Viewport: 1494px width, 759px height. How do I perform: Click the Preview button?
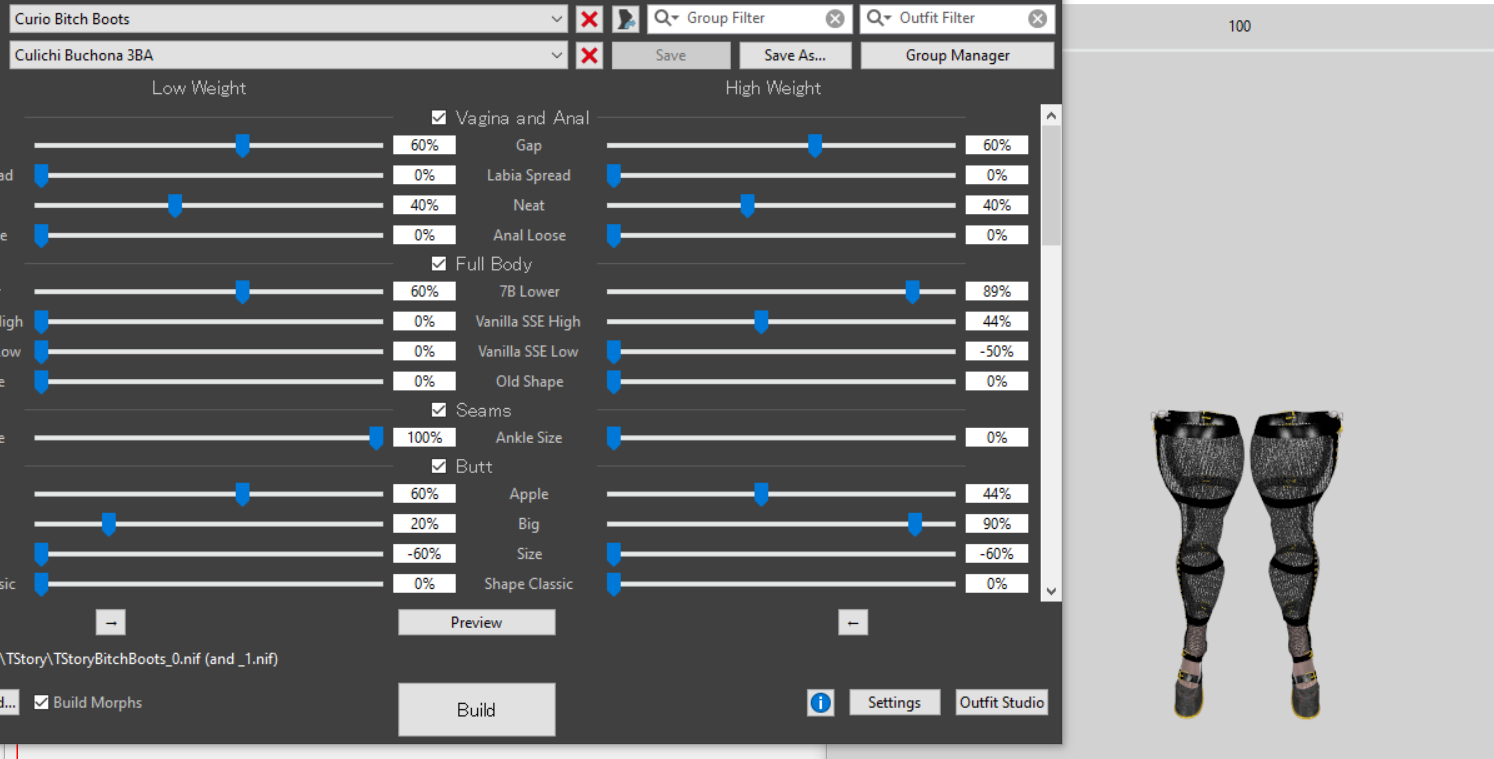476,622
